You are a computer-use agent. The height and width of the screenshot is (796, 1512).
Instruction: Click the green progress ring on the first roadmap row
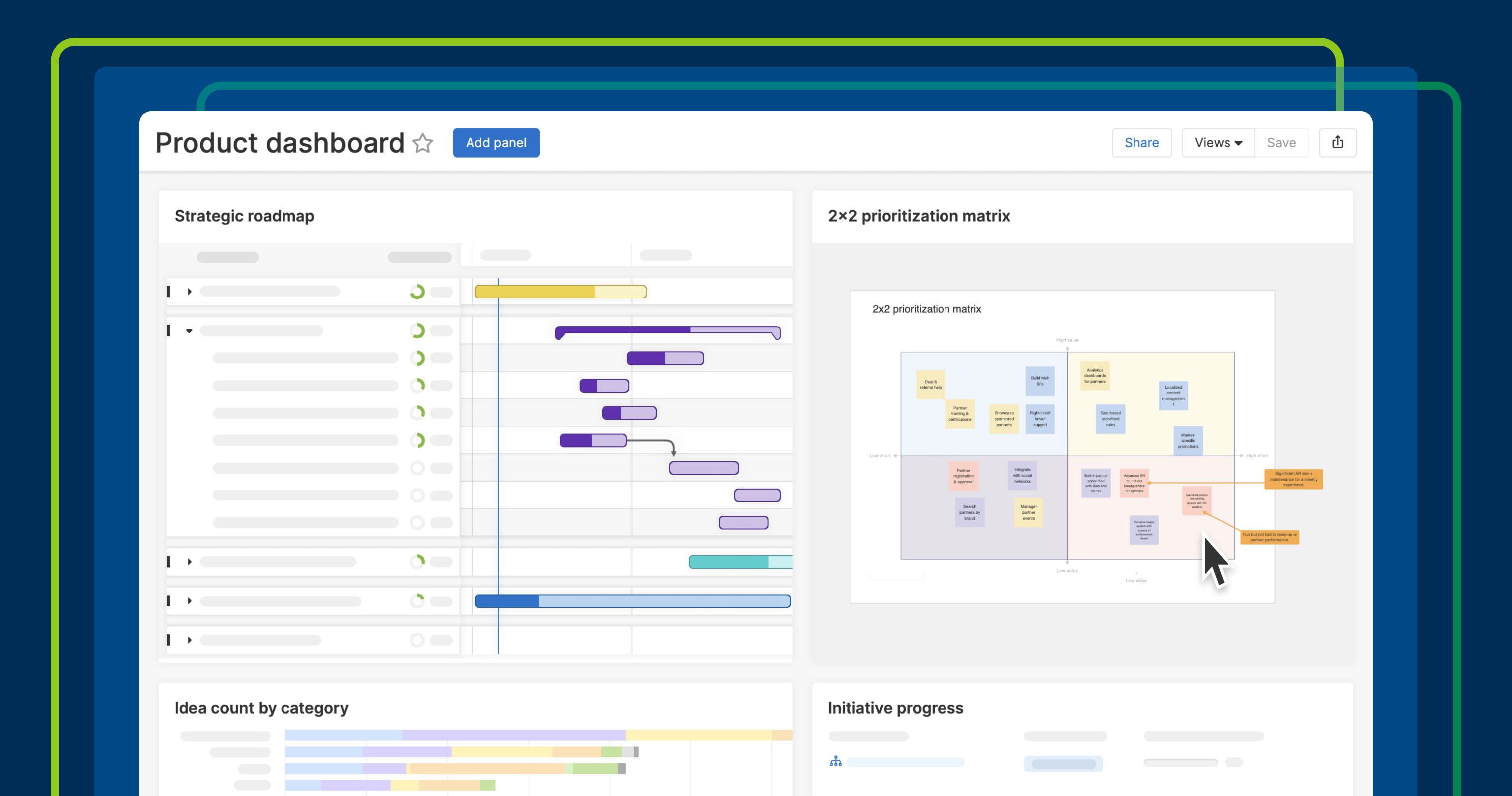pos(418,291)
